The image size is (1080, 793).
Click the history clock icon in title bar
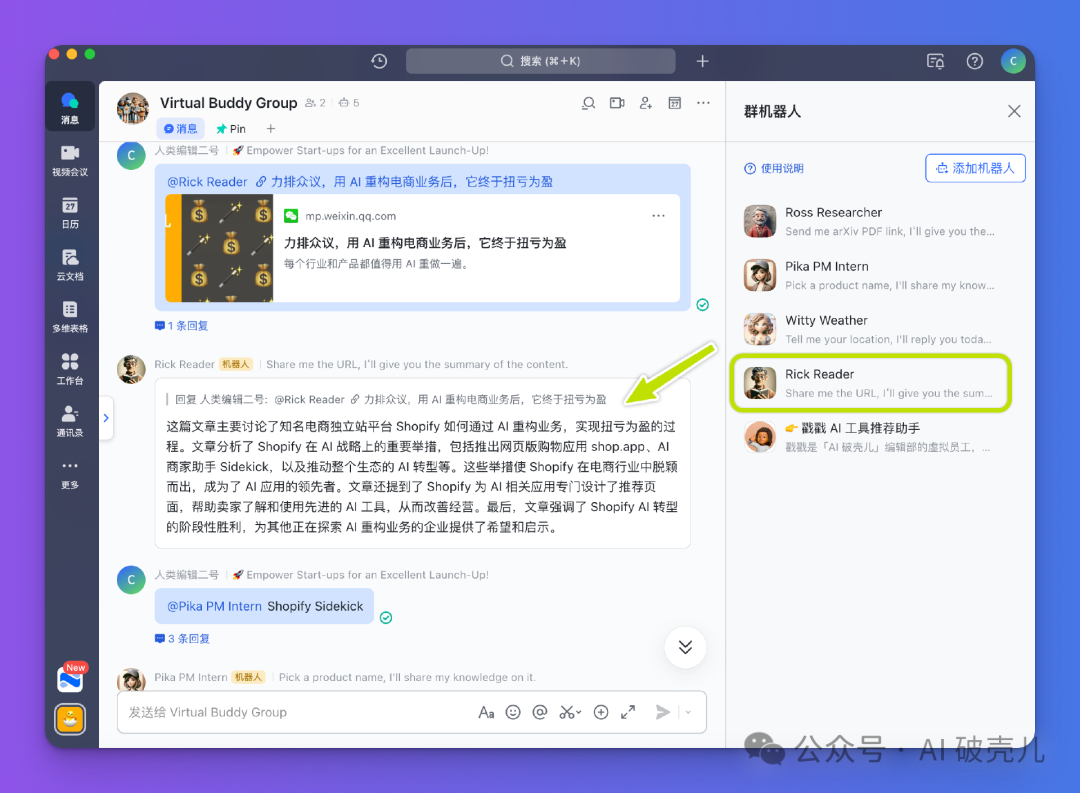tap(379, 61)
